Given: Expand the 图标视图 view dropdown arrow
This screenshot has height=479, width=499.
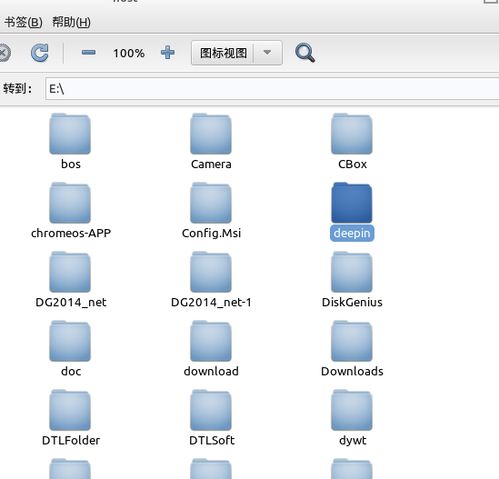Looking at the screenshot, I should click(267, 53).
